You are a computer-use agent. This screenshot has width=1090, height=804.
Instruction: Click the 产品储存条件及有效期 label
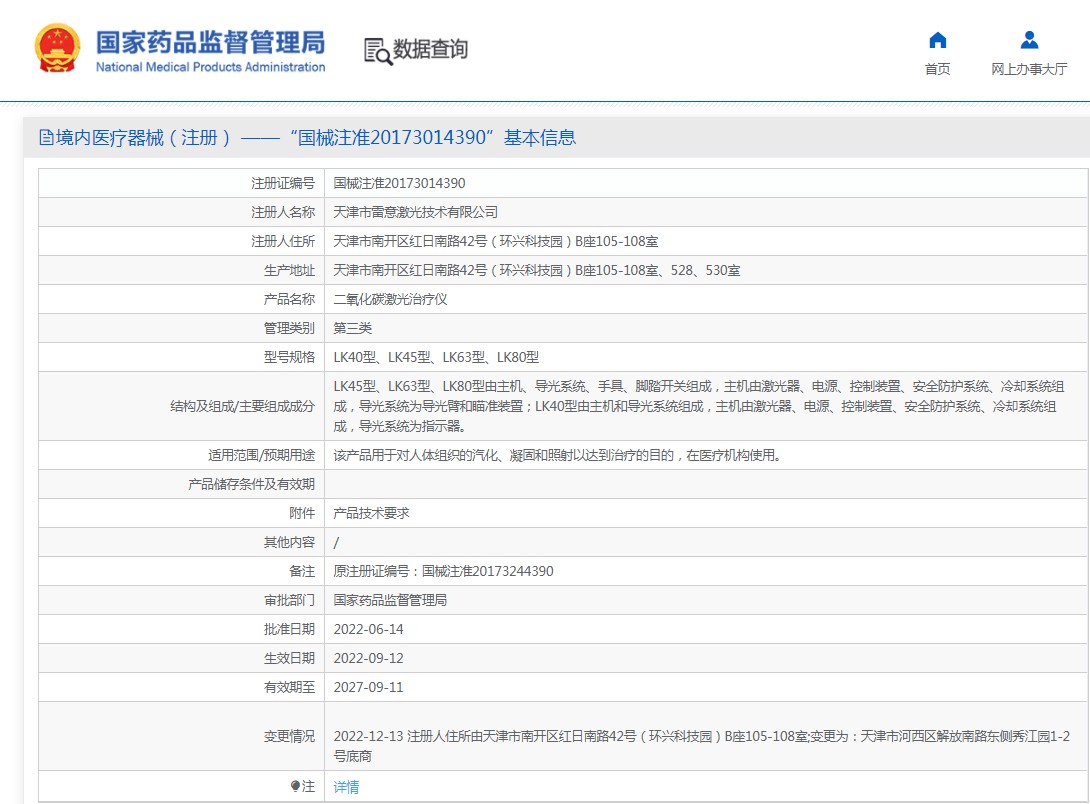click(252, 484)
